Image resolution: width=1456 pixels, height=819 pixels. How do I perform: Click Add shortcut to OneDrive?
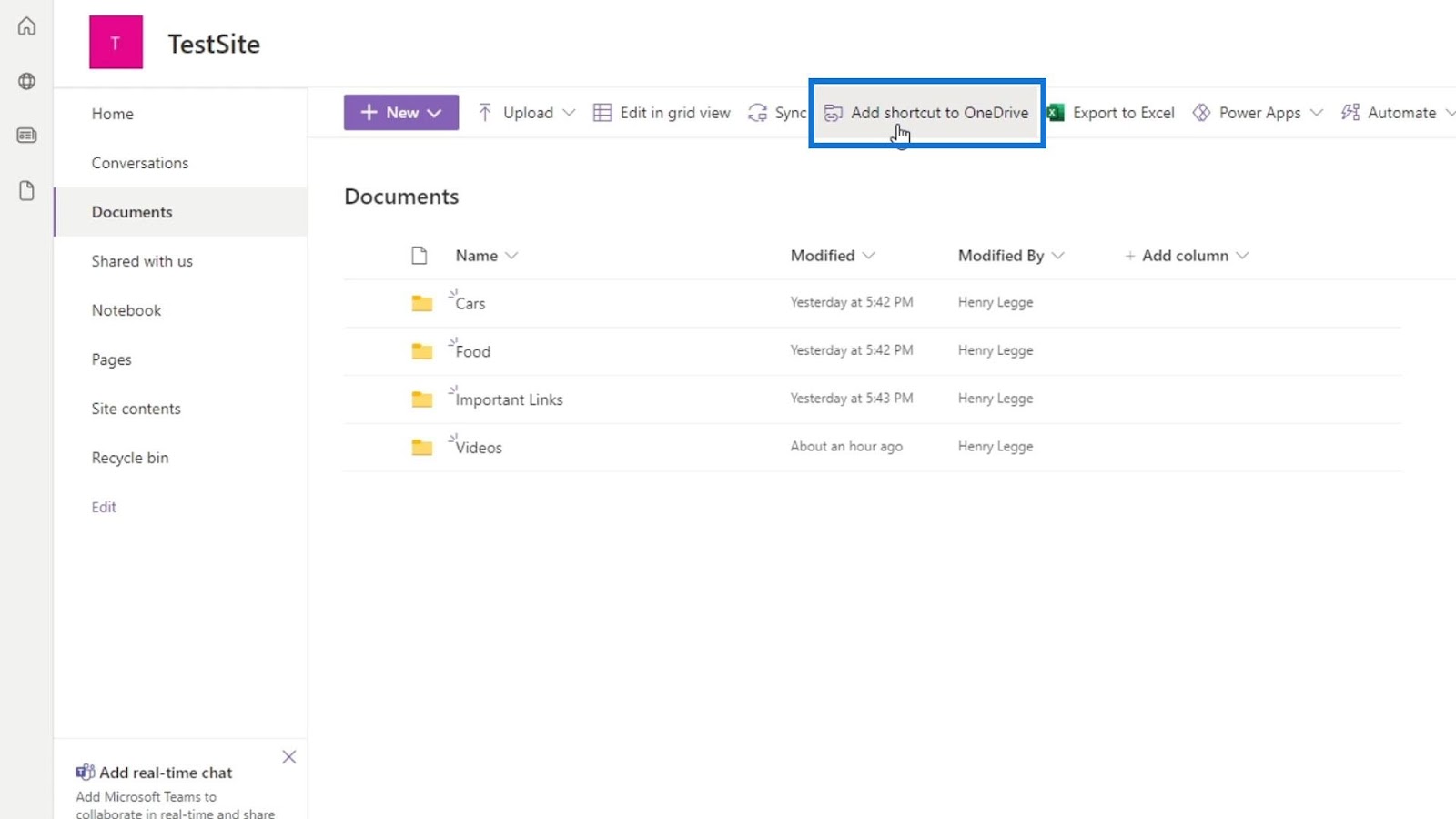(926, 113)
